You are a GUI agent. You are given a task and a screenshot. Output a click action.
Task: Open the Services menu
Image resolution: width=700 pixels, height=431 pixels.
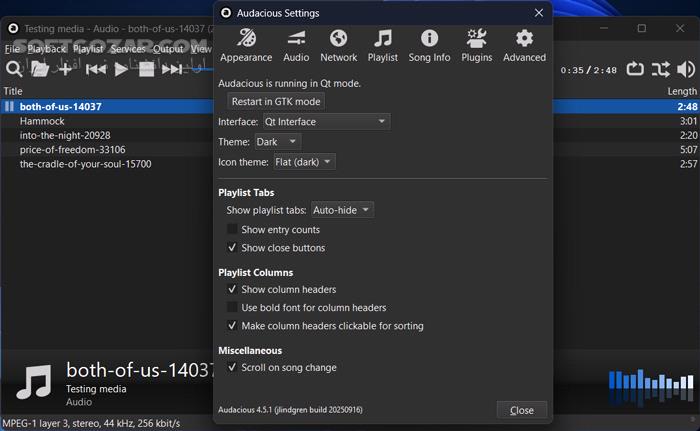128,49
